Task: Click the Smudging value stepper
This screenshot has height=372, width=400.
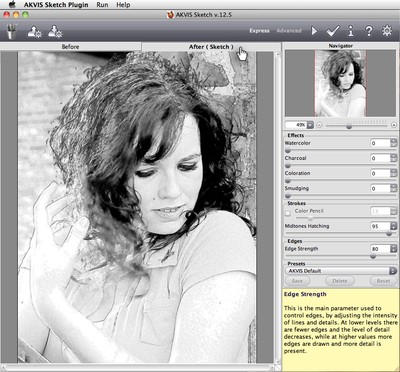Action: (x=393, y=188)
